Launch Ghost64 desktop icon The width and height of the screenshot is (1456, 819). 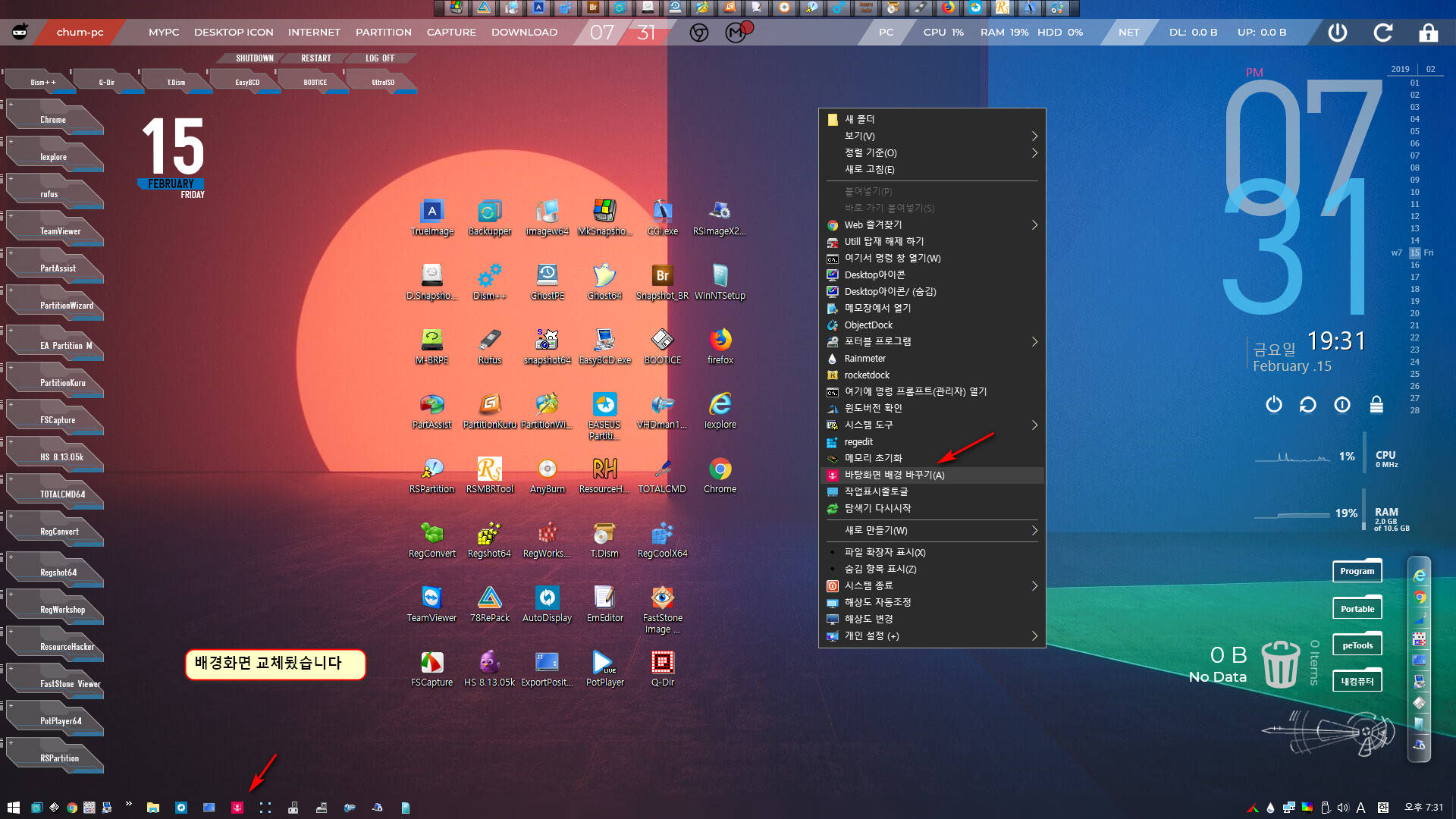tap(604, 282)
